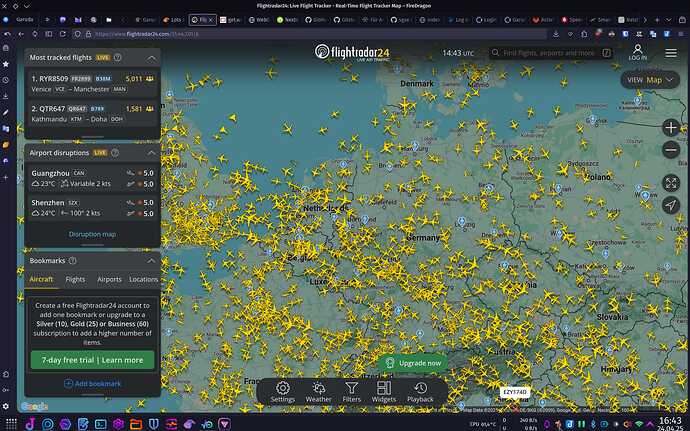Open the Weather layer options
This screenshot has height=431, width=690.
[318, 392]
